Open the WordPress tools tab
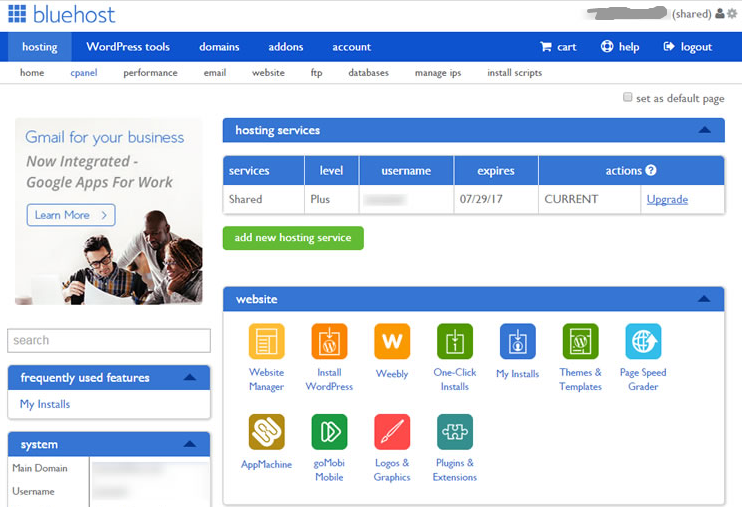Viewport: 742px width, 507px height. [128, 47]
